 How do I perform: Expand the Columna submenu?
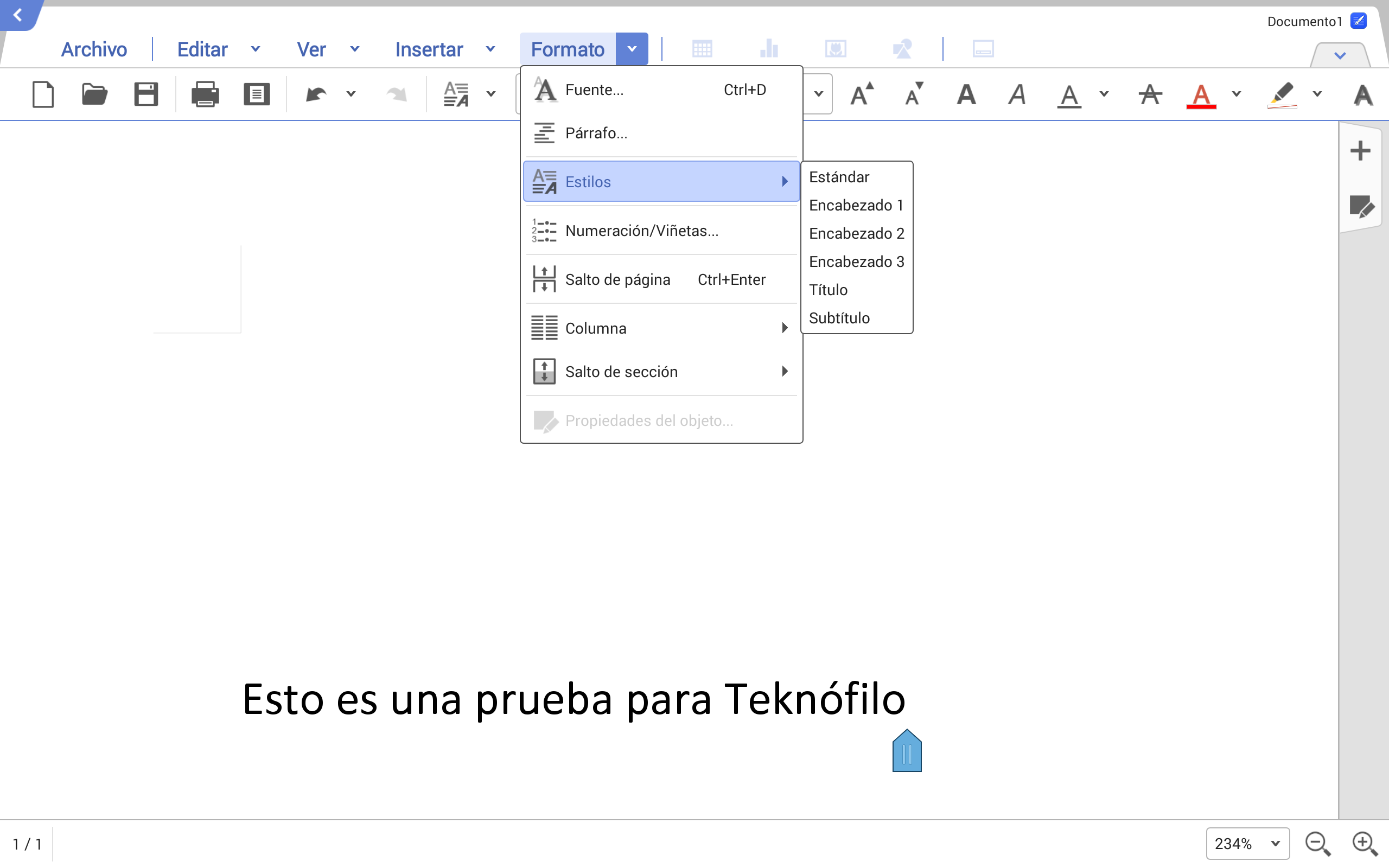click(x=661, y=328)
